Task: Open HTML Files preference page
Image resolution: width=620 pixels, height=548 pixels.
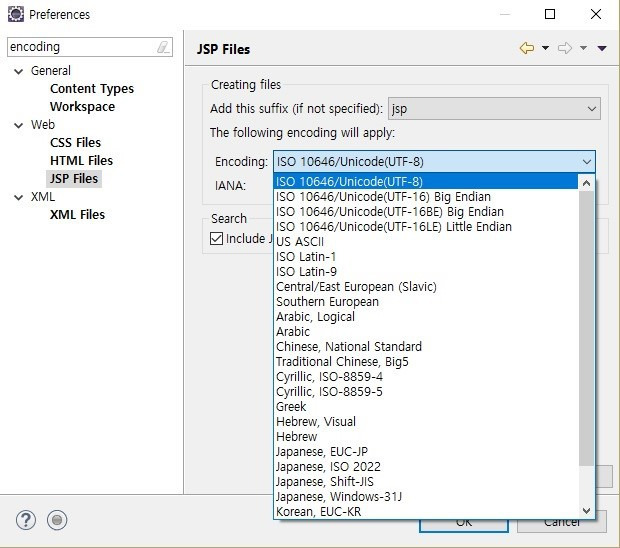Action: point(81,161)
